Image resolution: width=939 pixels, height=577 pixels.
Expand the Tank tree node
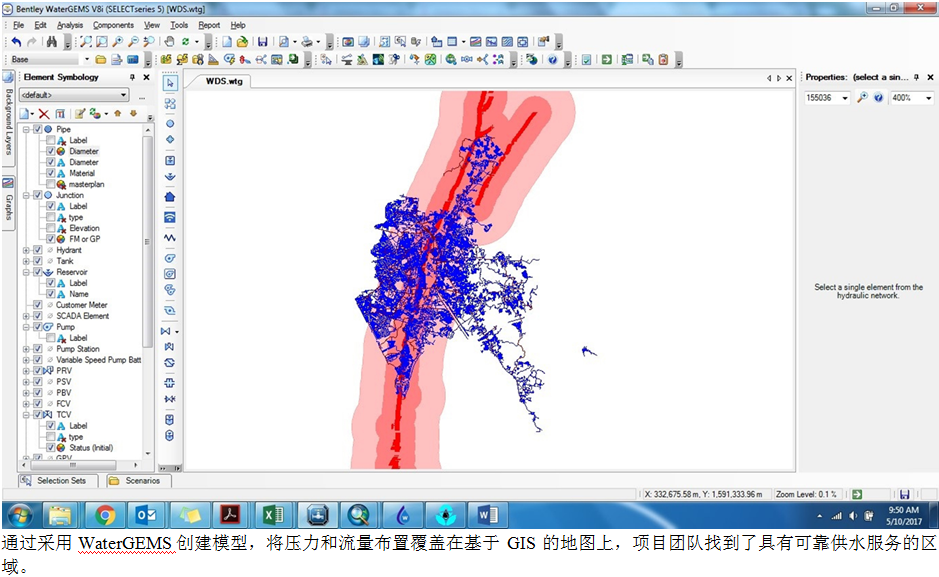click(26, 261)
